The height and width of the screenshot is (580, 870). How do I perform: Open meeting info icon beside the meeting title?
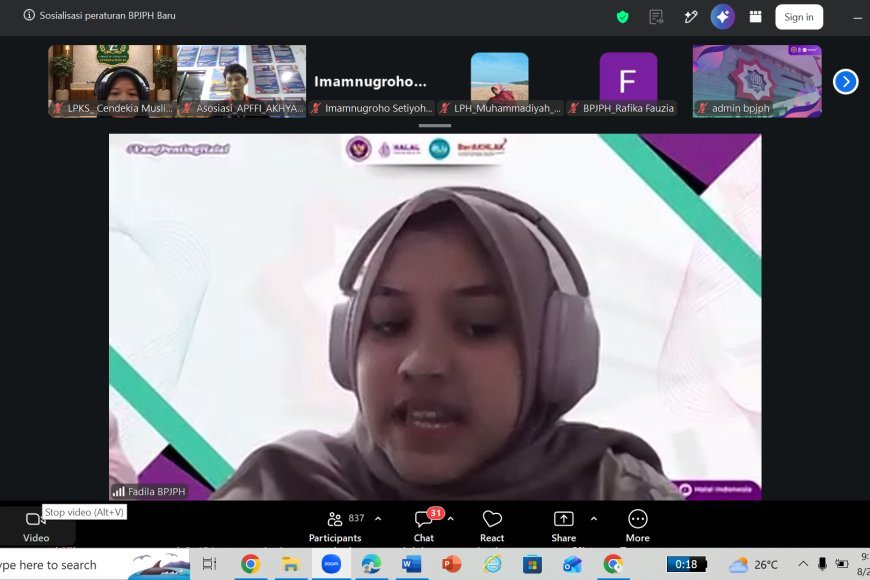click(x=29, y=15)
